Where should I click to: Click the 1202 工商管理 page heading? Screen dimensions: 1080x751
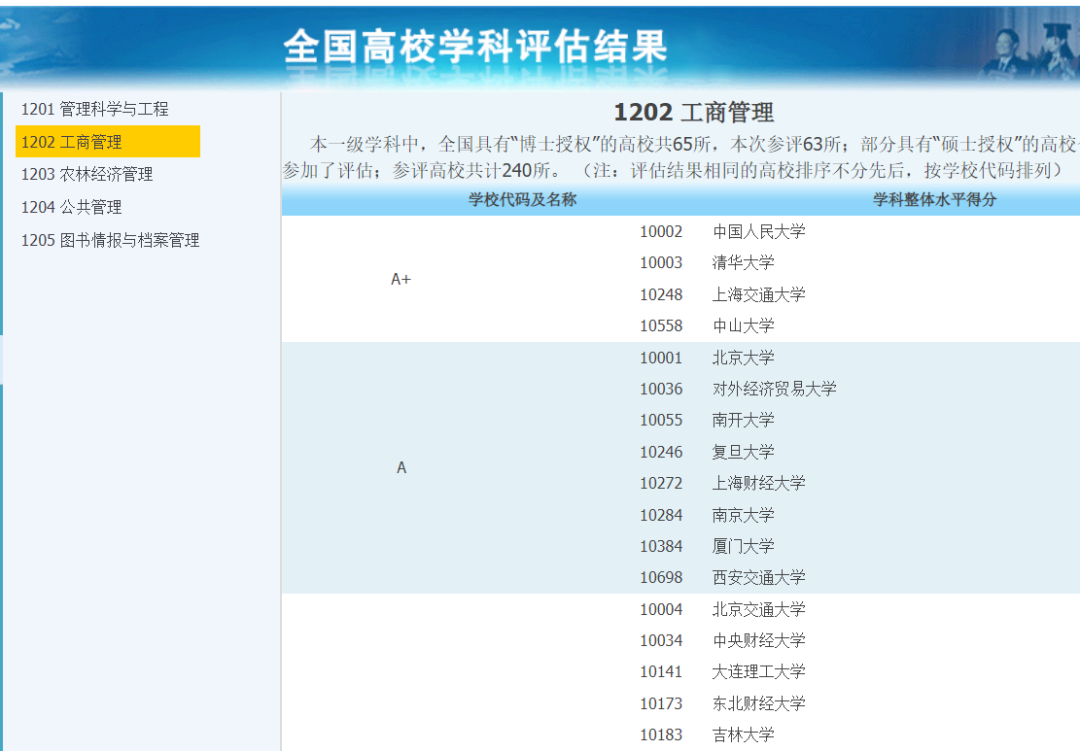(x=693, y=112)
